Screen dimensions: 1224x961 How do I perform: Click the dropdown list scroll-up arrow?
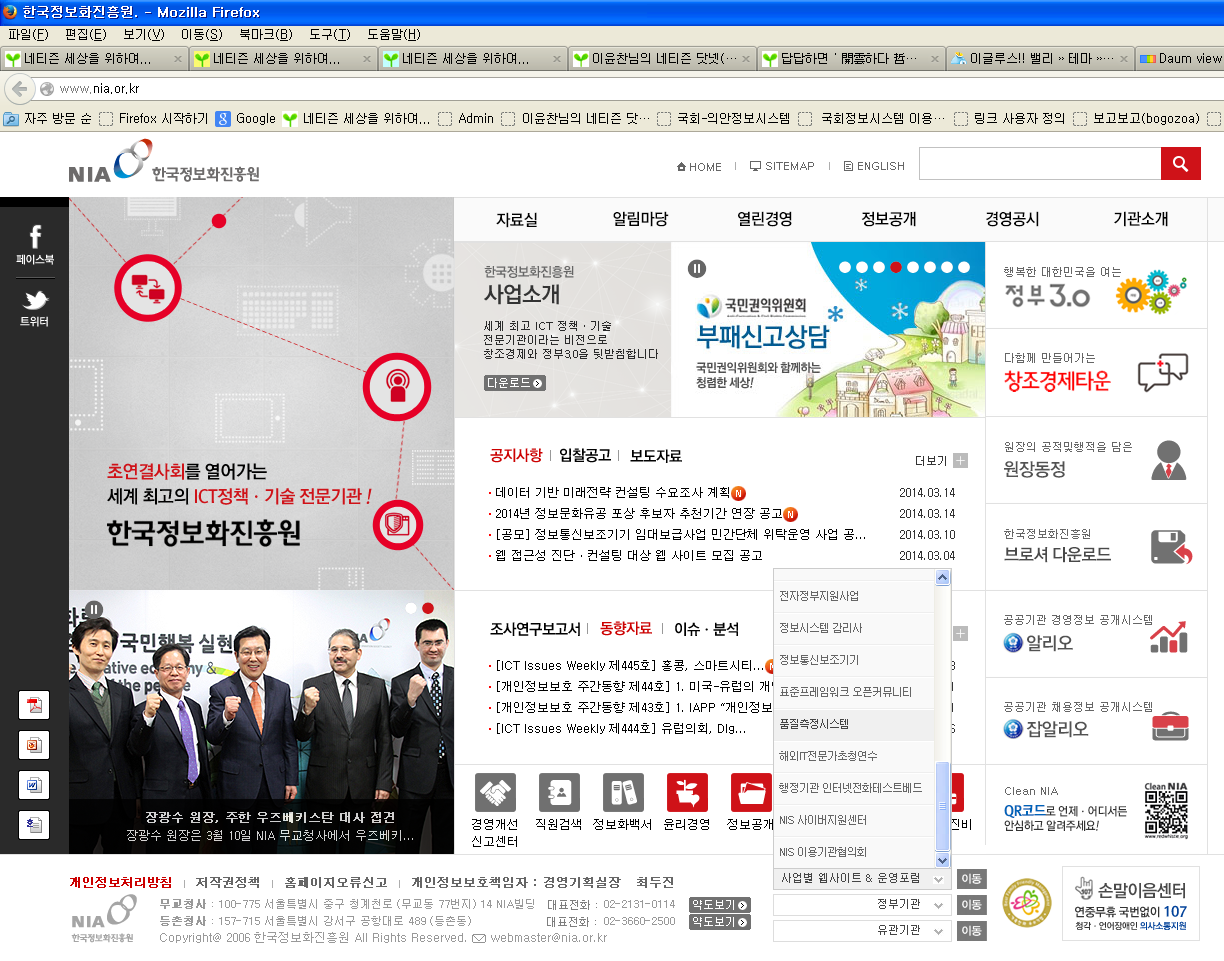[942, 577]
